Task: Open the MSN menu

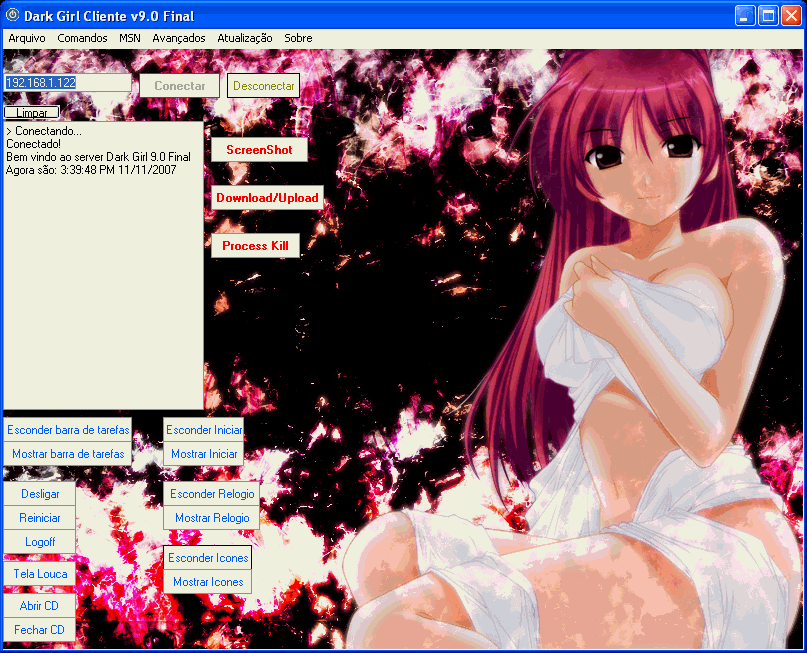Action: pyautogui.click(x=129, y=38)
